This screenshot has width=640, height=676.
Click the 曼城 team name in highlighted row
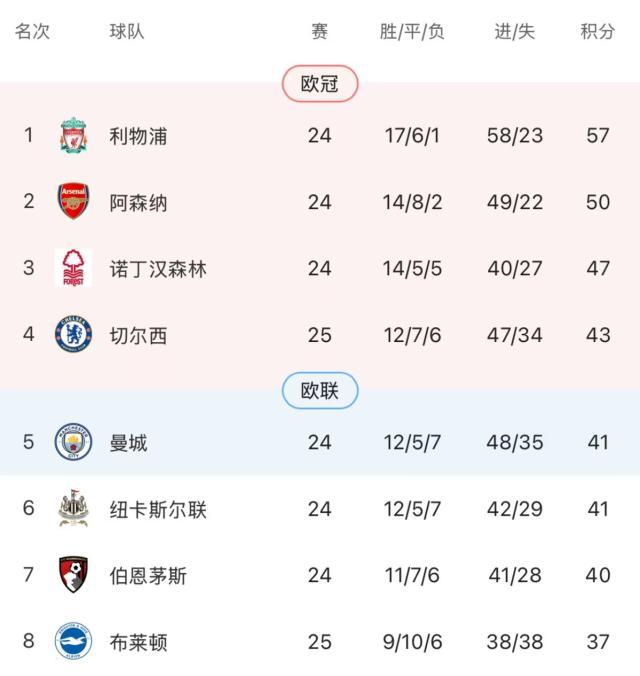[128, 443]
